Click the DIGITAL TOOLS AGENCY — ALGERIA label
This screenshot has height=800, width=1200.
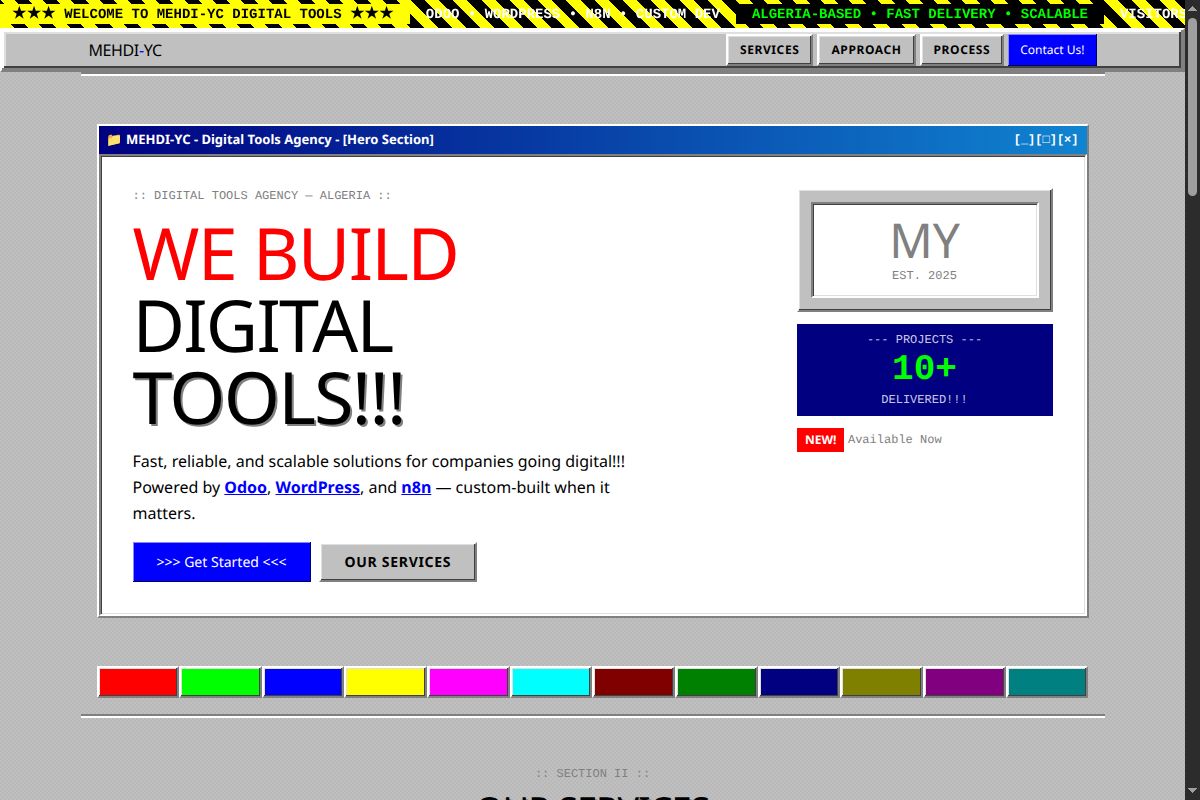click(262, 196)
